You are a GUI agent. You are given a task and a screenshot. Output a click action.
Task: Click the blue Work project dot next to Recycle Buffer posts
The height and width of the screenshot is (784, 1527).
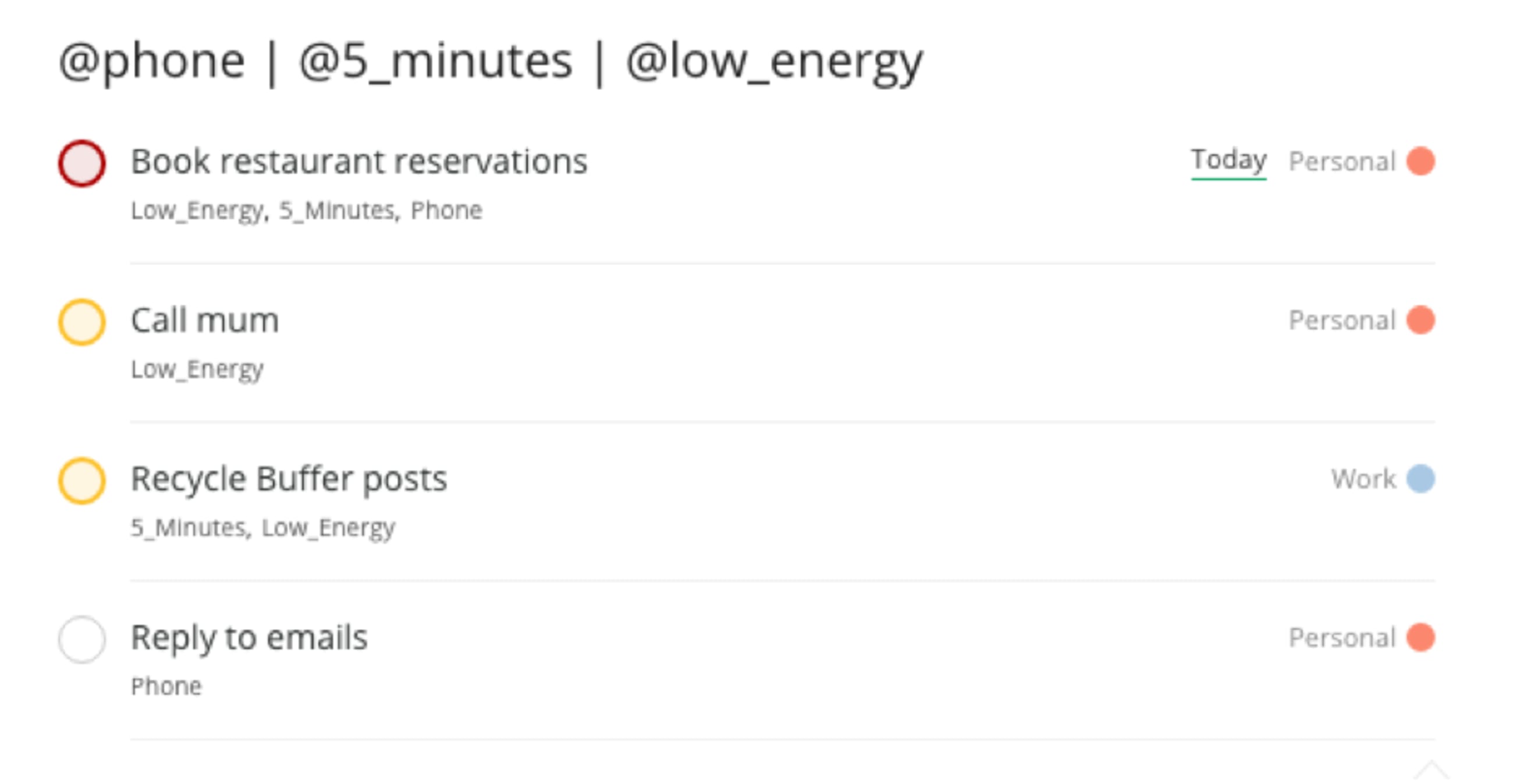pyautogui.click(x=1421, y=479)
